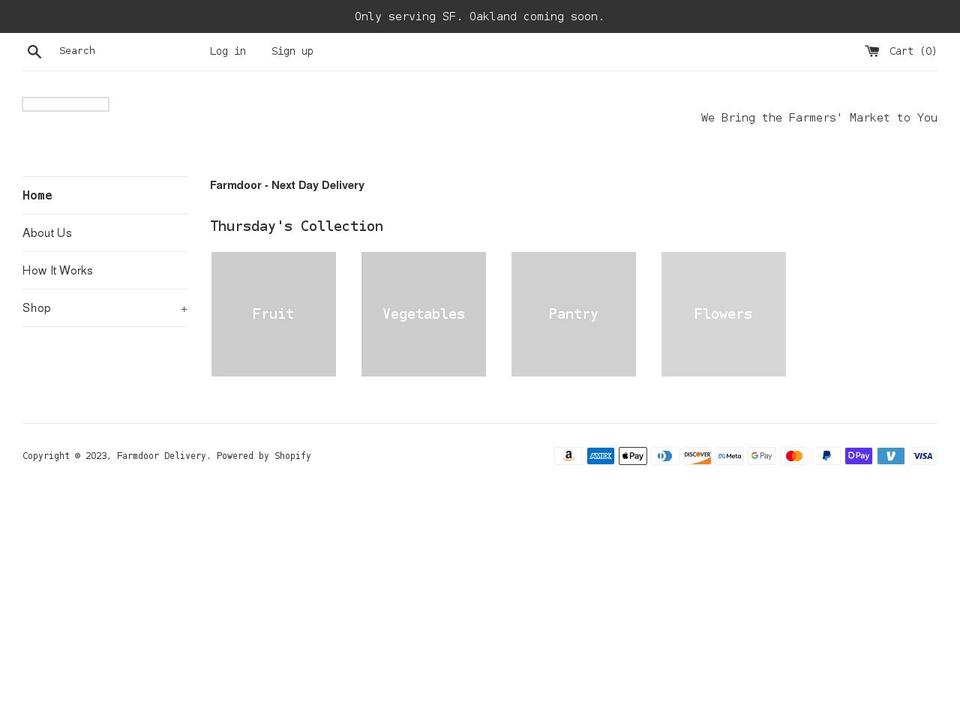Select About Us in the sidebar
960x720 pixels.
click(x=47, y=233)
